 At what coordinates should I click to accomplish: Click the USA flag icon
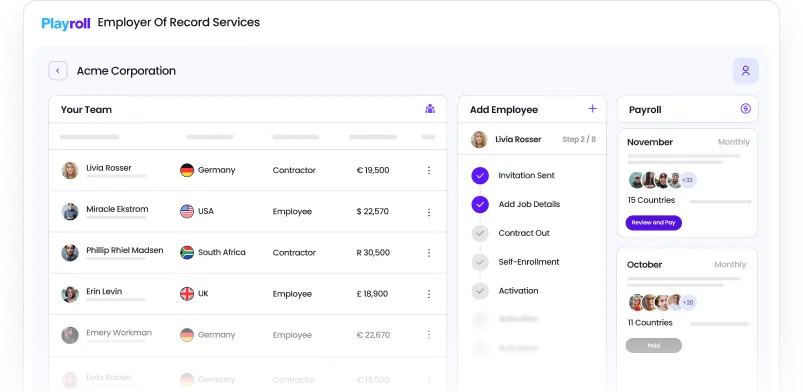tap(187, 211)
